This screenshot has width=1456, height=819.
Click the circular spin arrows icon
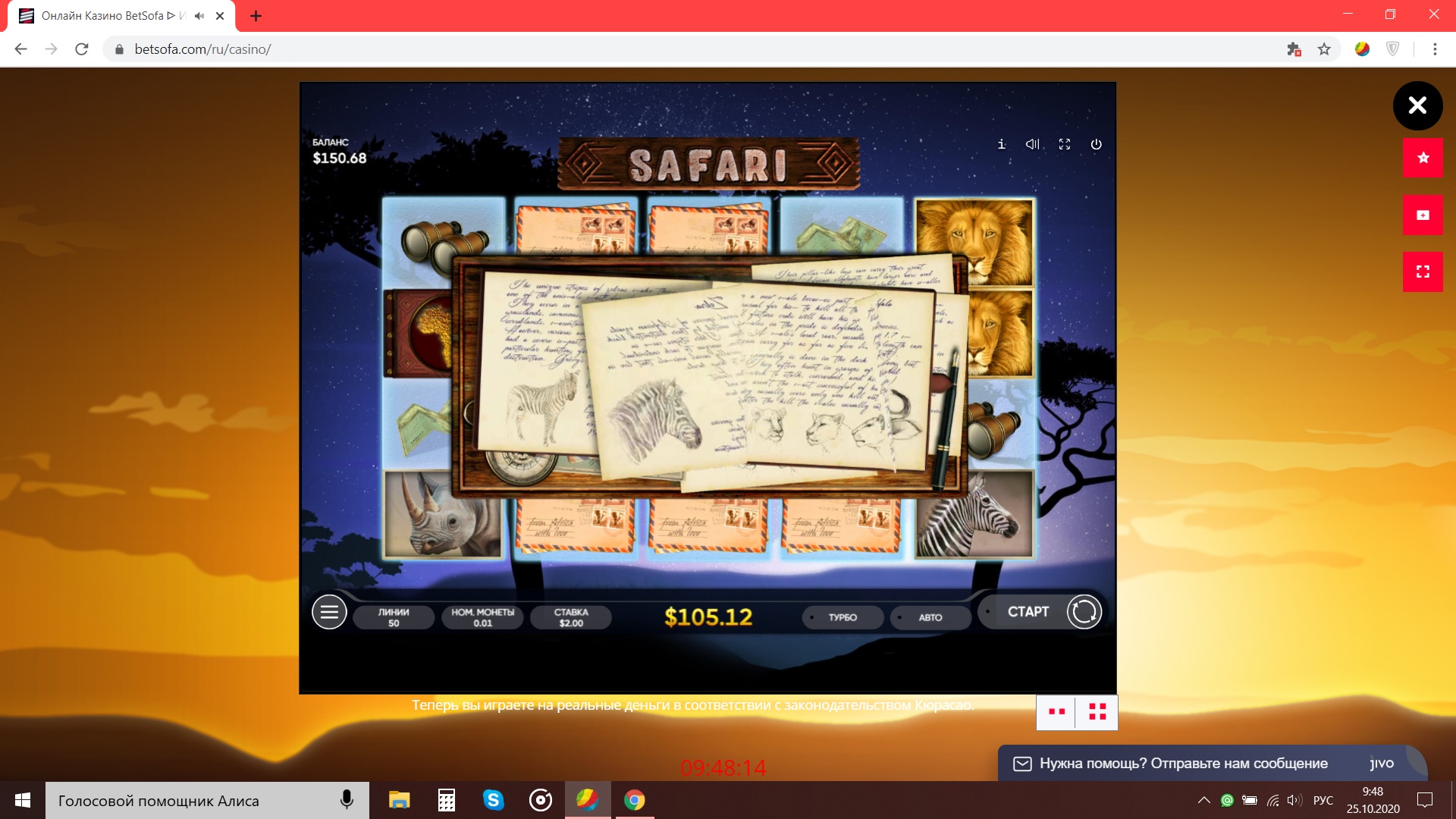pyautogui.click(x=1084, y=612)
